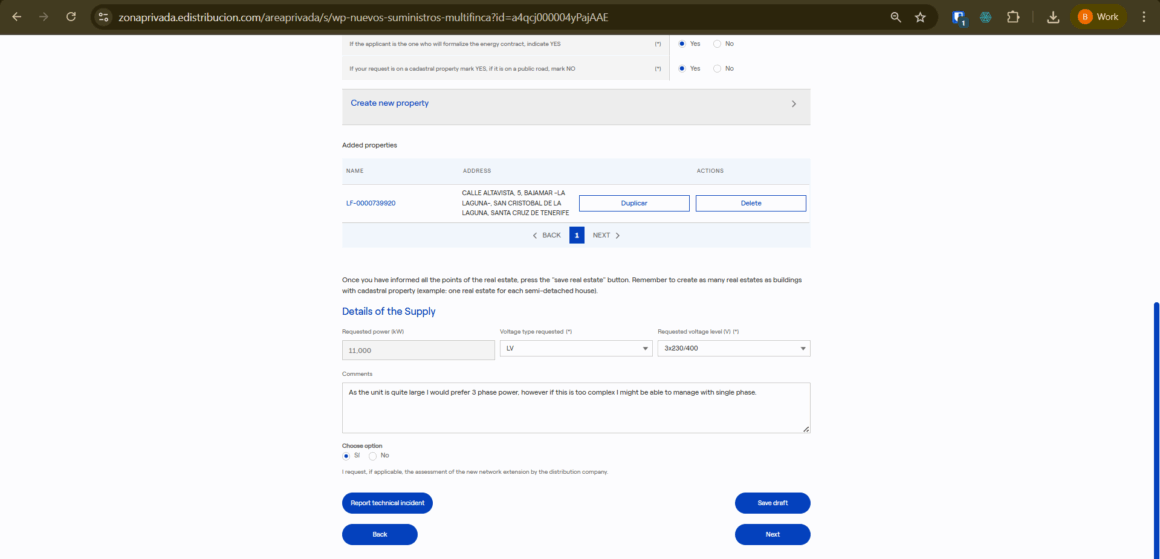The height and width of the screenshot is (559, 1160).
Task: Bookmark this page with the star icon
Action: [x=920, y=17]
